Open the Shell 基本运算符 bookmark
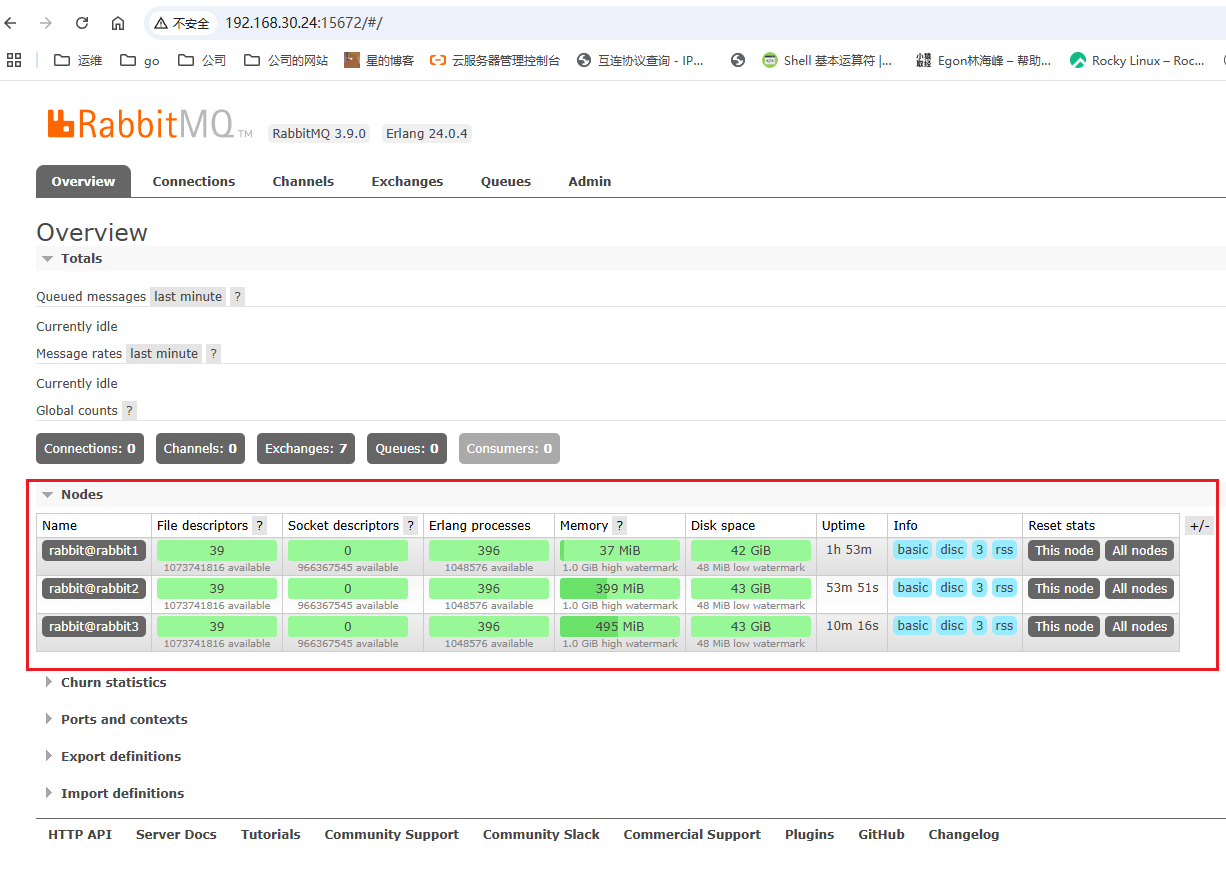Viewport: 1226px width, 890px height. click(827, 60)
